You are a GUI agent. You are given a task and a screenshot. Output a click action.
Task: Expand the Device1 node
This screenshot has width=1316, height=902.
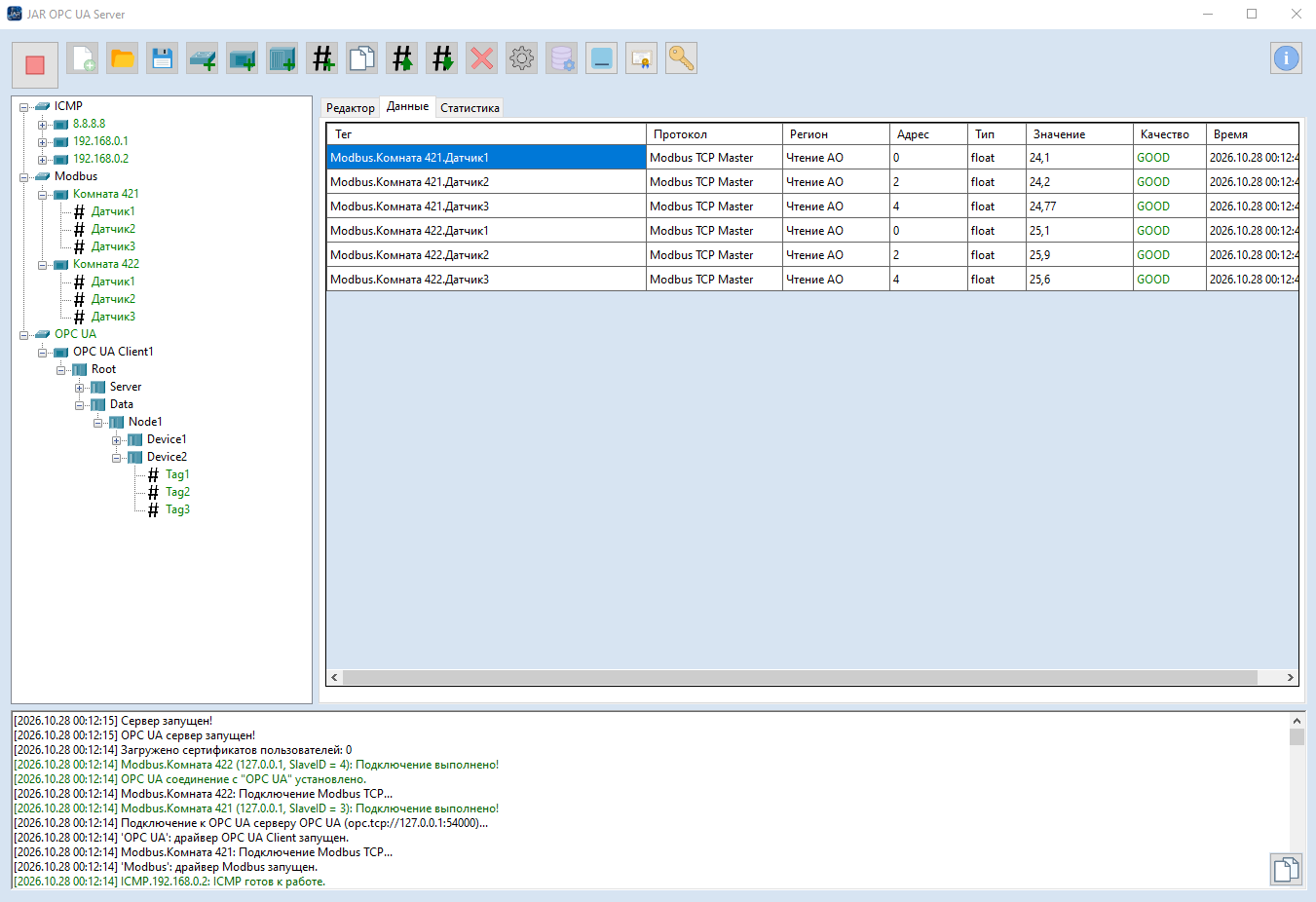click(117, 440)
